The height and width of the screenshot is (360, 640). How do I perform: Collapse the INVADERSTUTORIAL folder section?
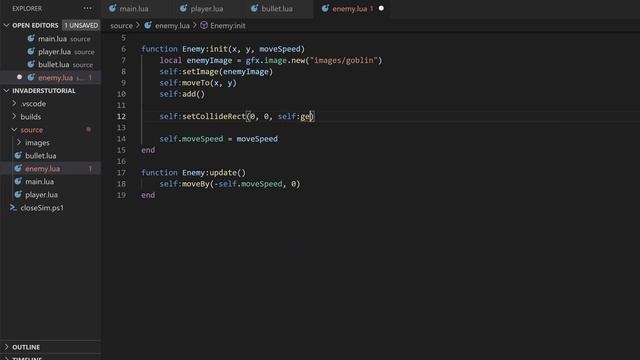pos(7,91)
